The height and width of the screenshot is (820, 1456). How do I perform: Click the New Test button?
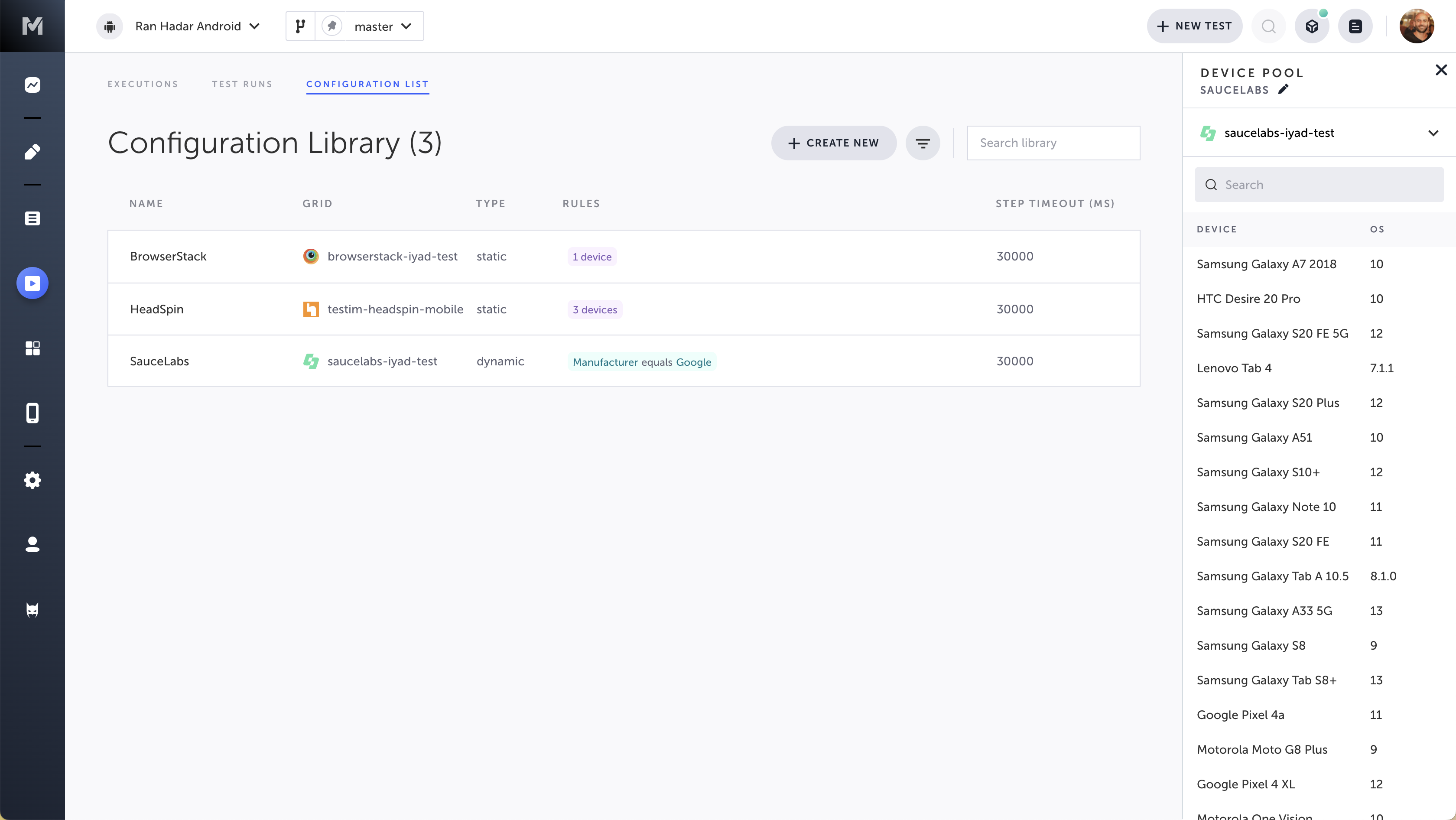pyautogui.click(x=1194, y=26)
